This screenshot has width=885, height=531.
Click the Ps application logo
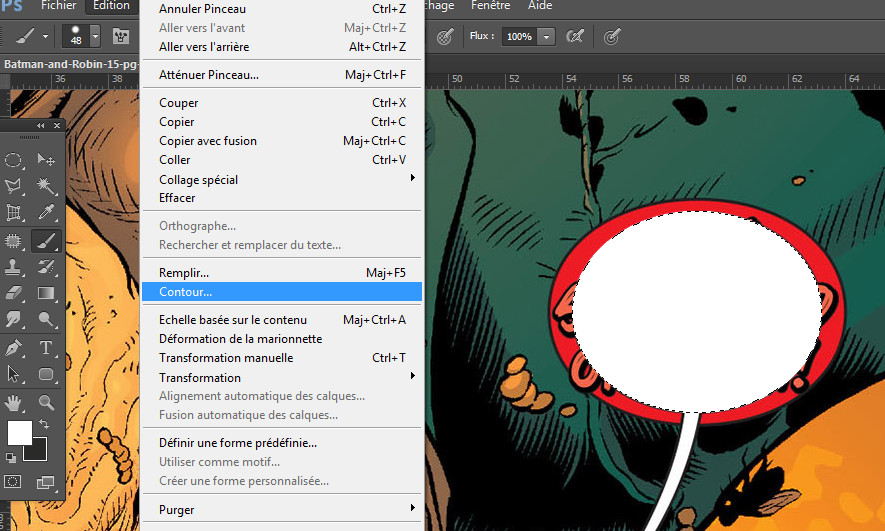coord(12,6)
